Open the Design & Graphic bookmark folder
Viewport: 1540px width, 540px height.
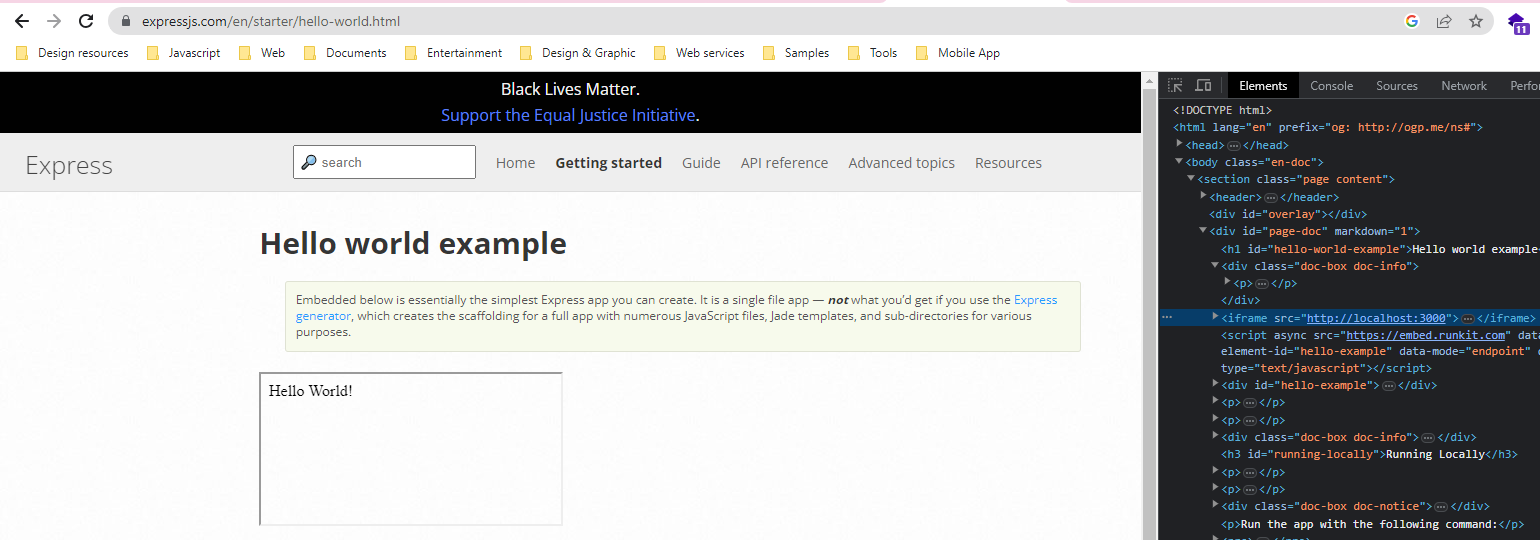click(x=578, y=53)
